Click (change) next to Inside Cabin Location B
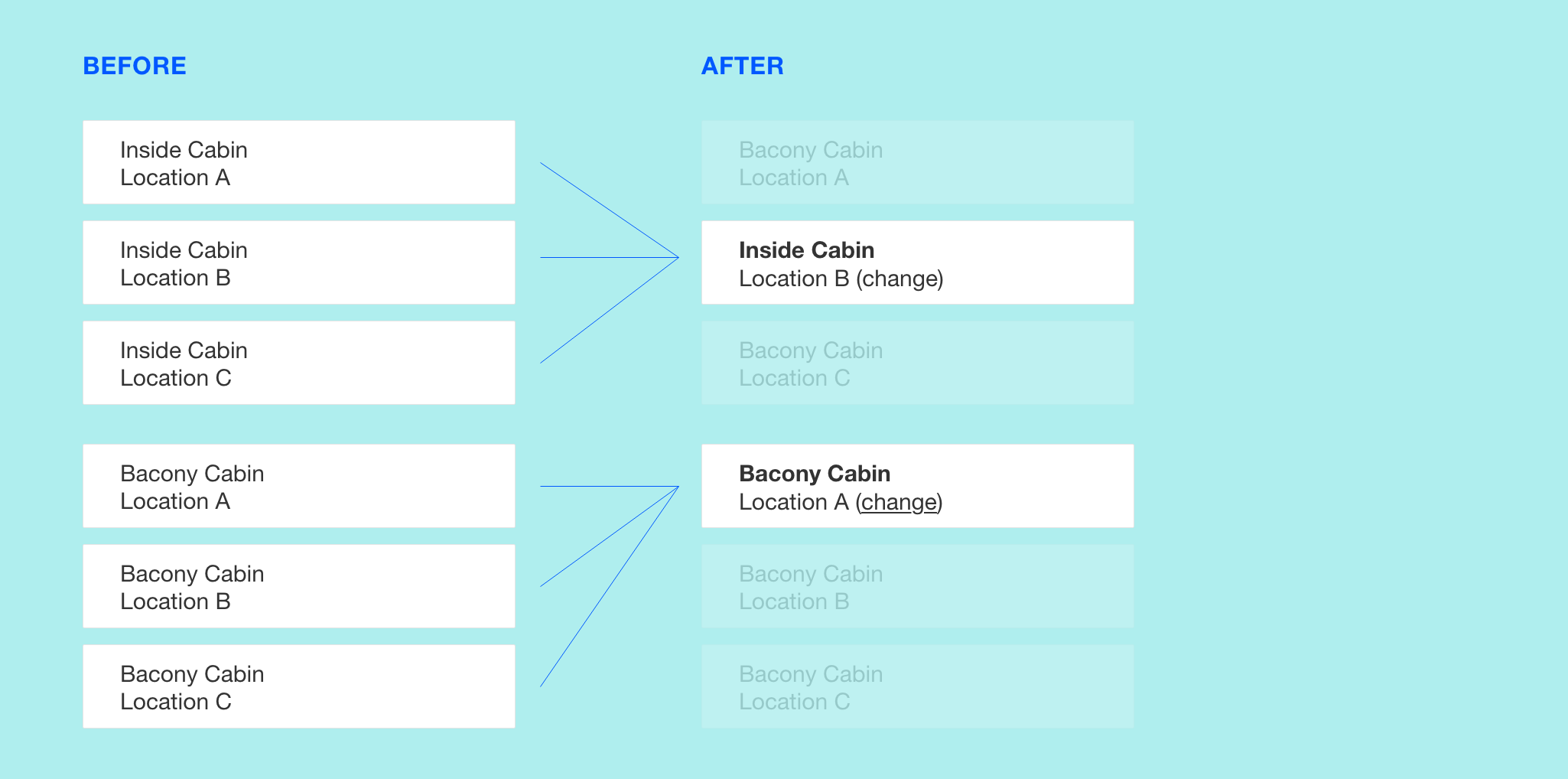1568x779 pixels. tap(899, 279)
